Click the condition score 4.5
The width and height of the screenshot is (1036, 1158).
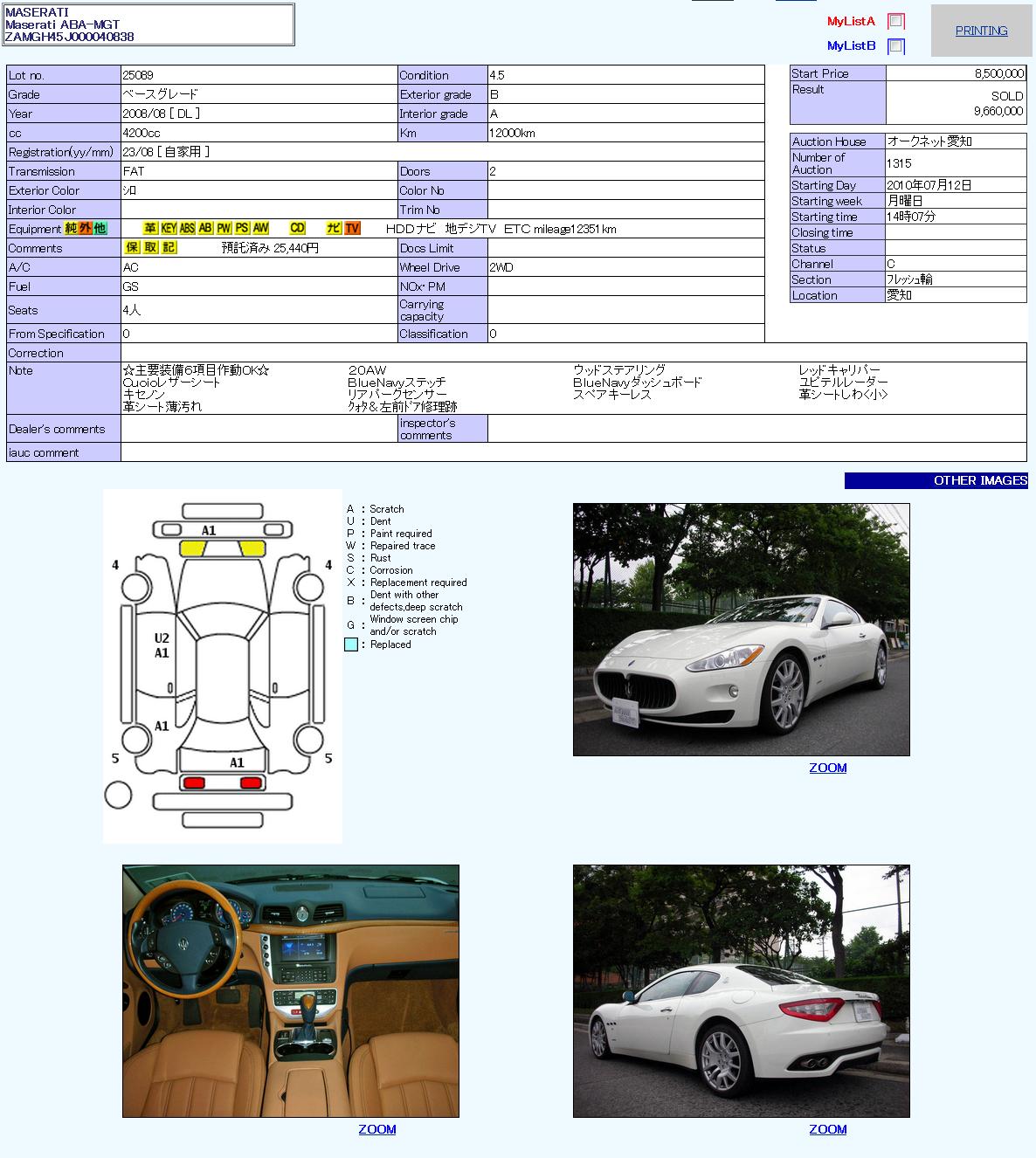point(497,75)
